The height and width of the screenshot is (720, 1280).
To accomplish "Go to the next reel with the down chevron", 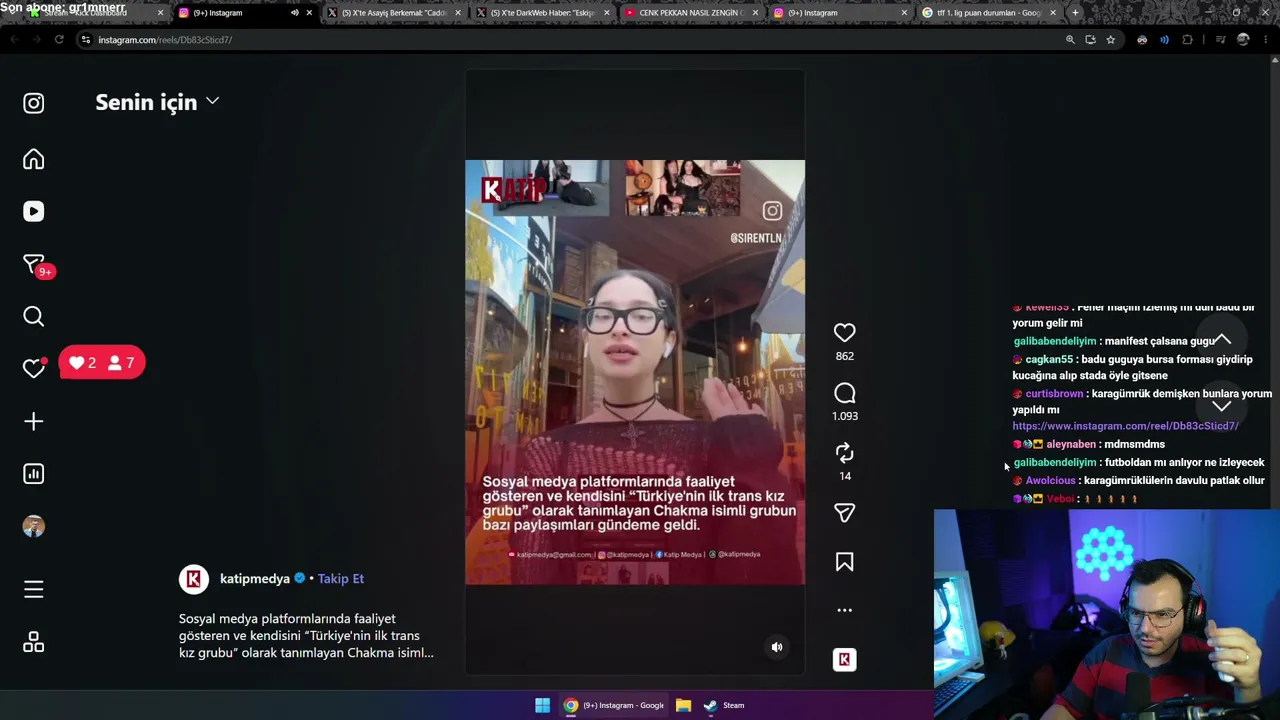I will click(x=1222, y=406).
